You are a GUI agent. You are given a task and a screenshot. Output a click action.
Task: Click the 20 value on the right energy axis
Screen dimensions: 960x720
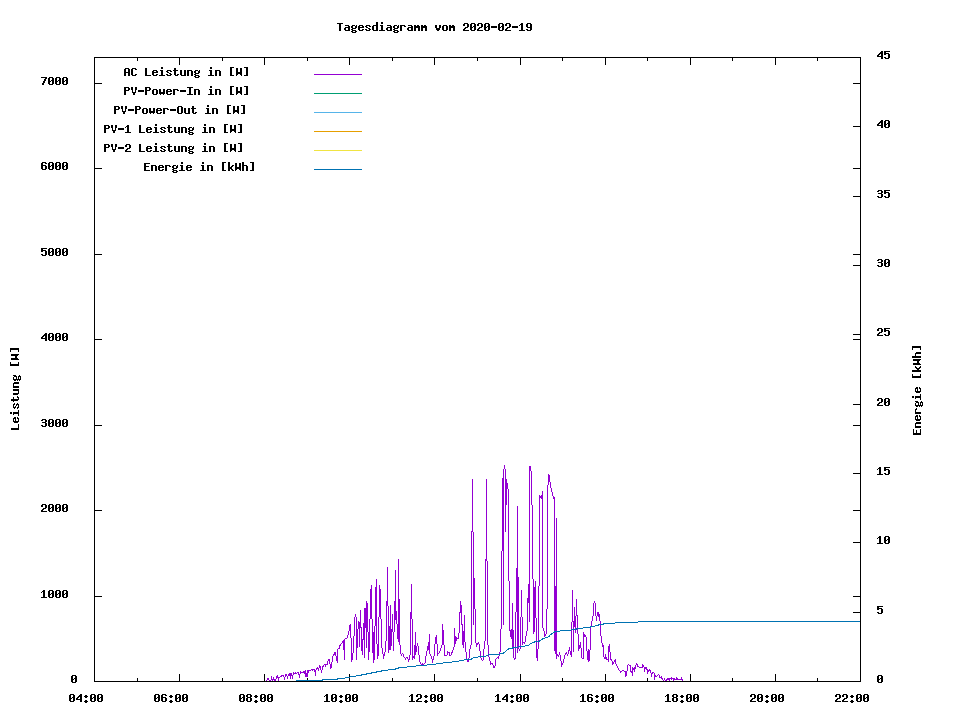883,403
